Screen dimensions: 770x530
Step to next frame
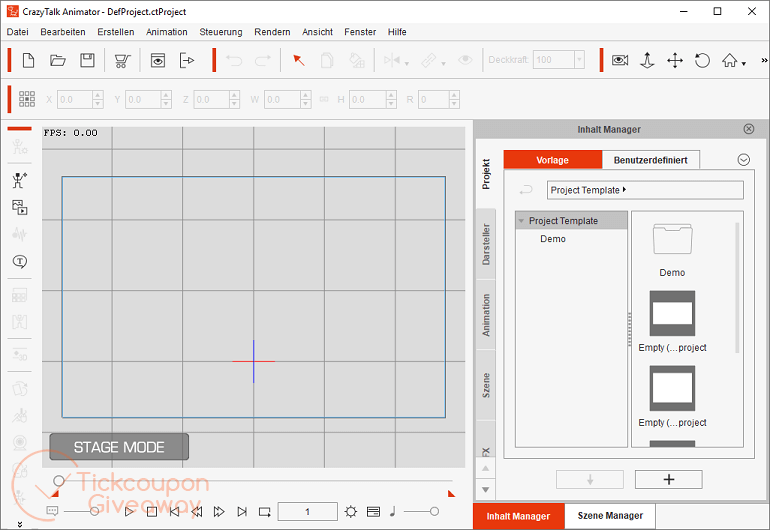[219, 512]
